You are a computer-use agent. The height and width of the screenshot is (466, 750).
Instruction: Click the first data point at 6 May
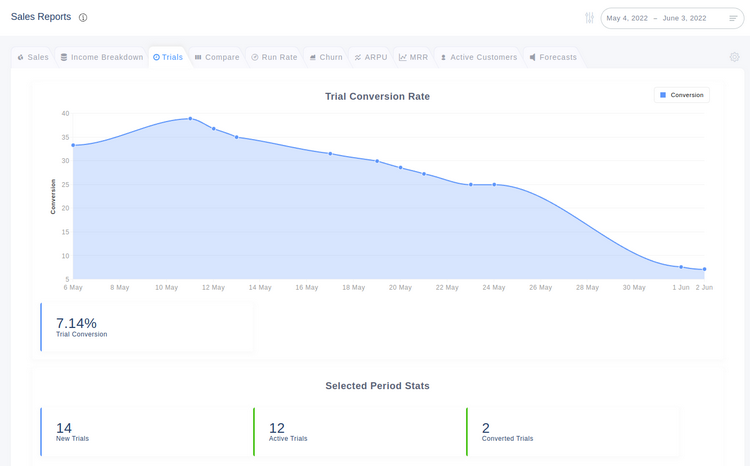(73, 145)
